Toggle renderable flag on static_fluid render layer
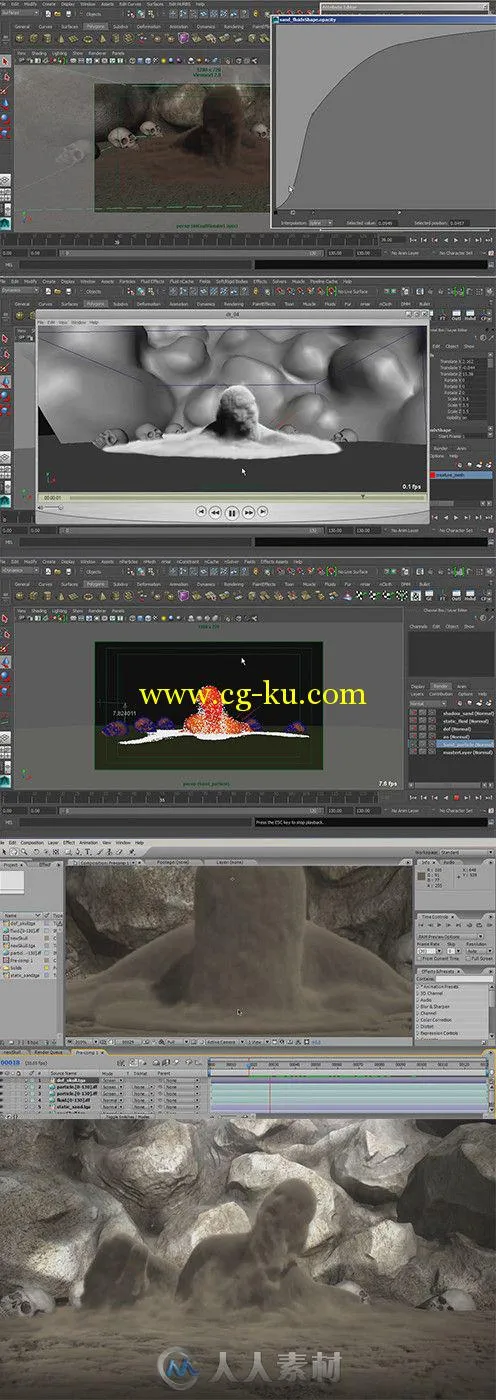 tap(414, 720)
